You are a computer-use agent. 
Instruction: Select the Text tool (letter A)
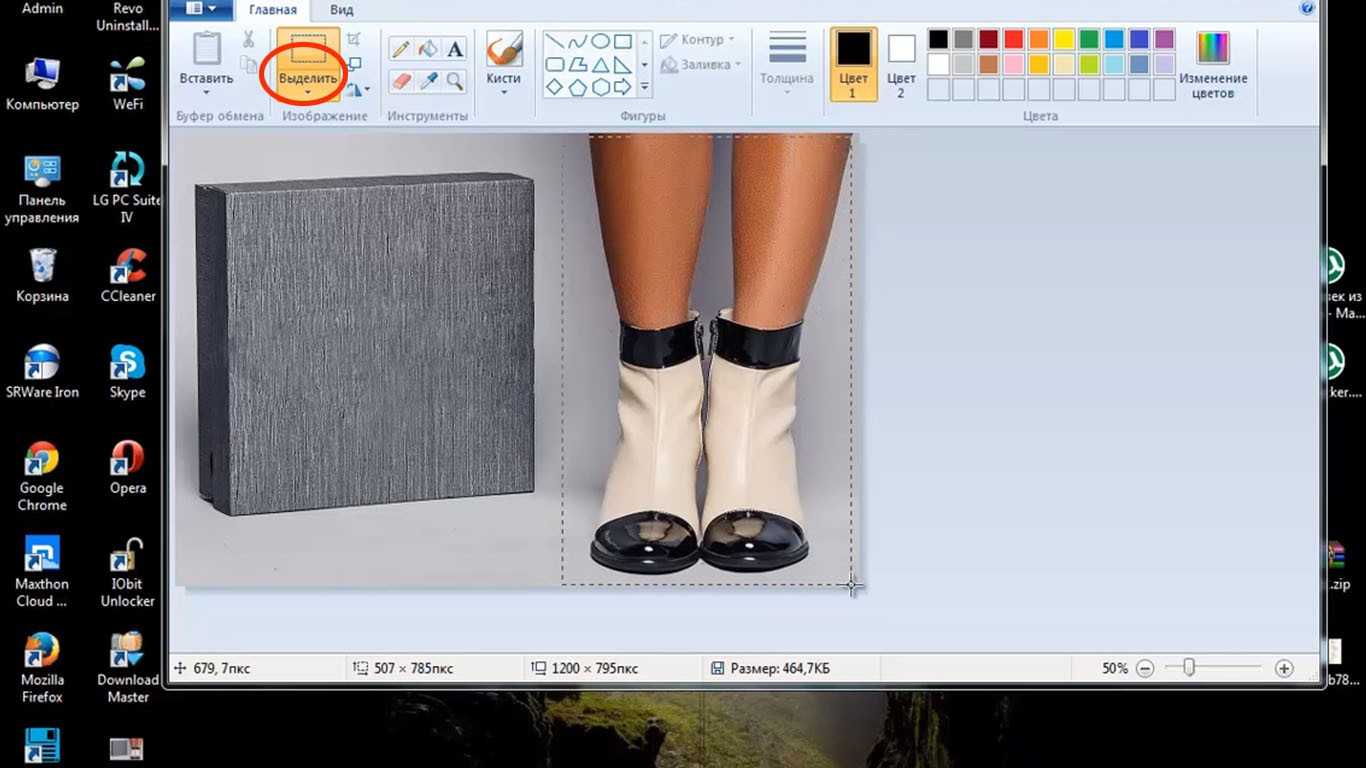(x=455, y=48)
